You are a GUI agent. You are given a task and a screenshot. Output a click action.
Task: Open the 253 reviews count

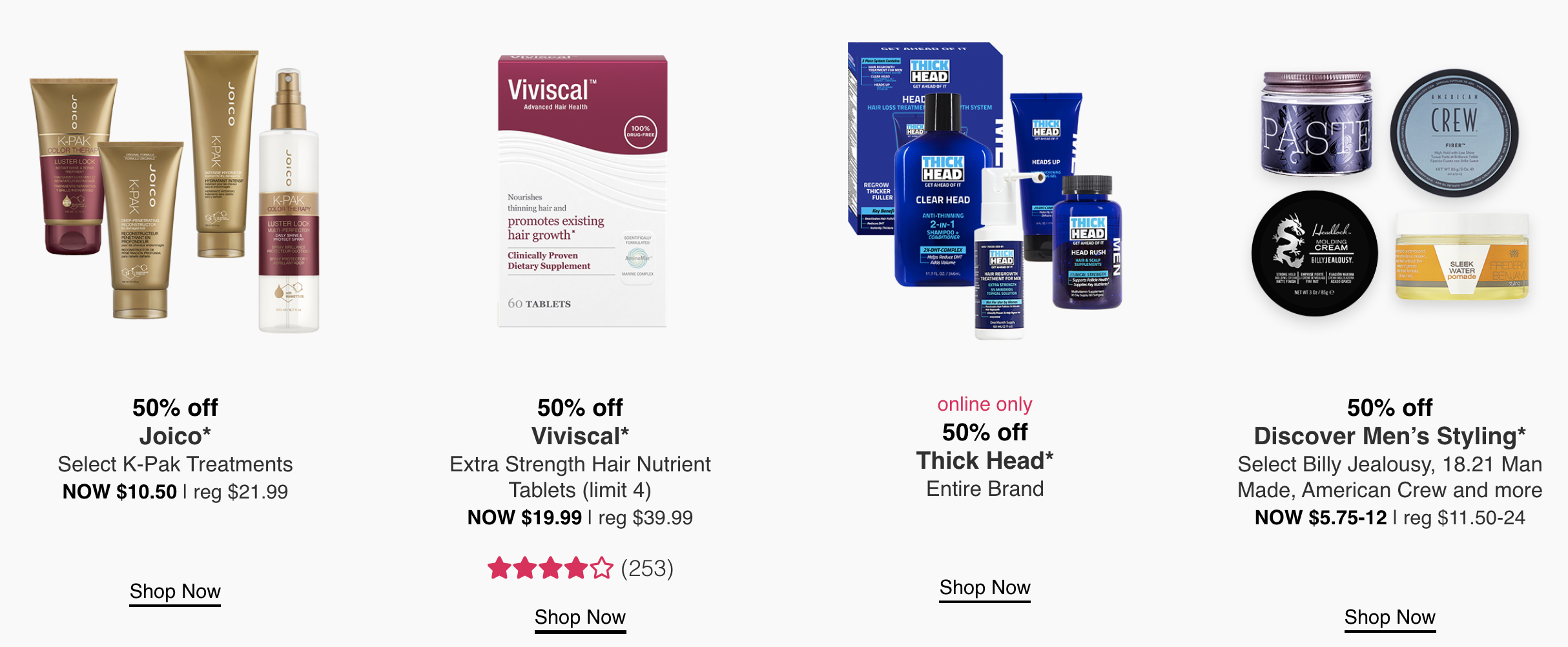647,568
